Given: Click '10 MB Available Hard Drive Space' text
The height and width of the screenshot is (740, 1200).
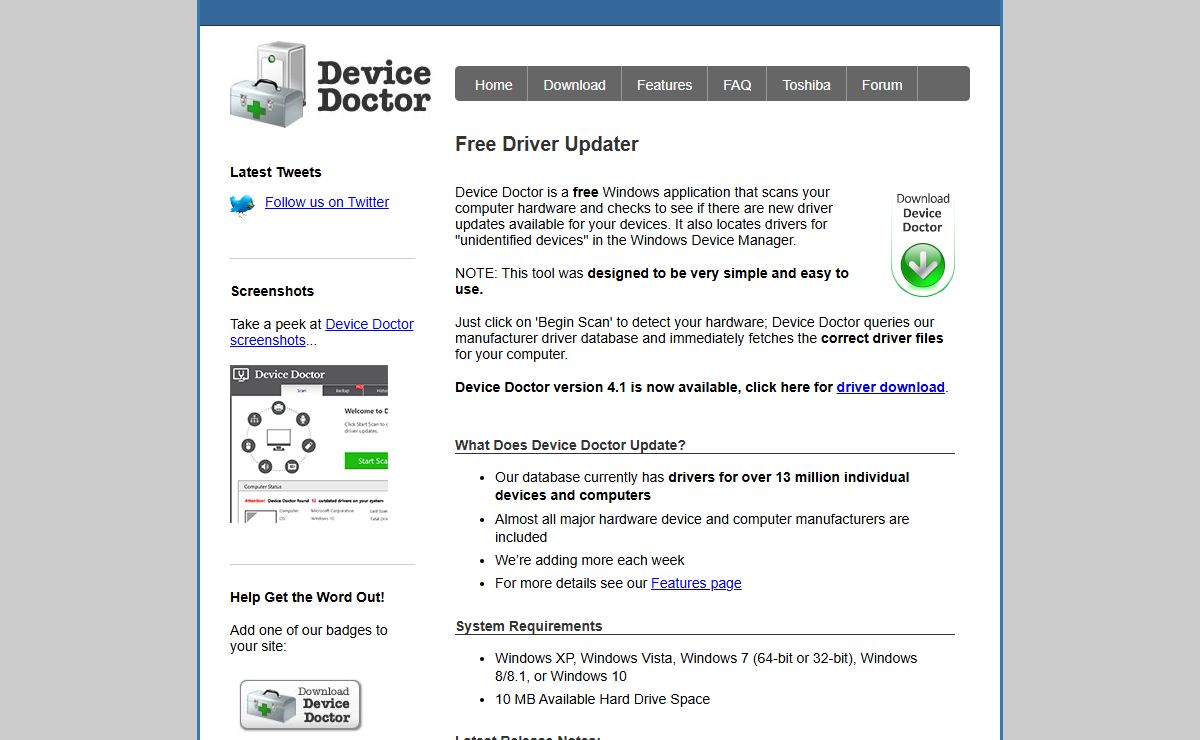Looking at the screenshot, I should (602, 699).
